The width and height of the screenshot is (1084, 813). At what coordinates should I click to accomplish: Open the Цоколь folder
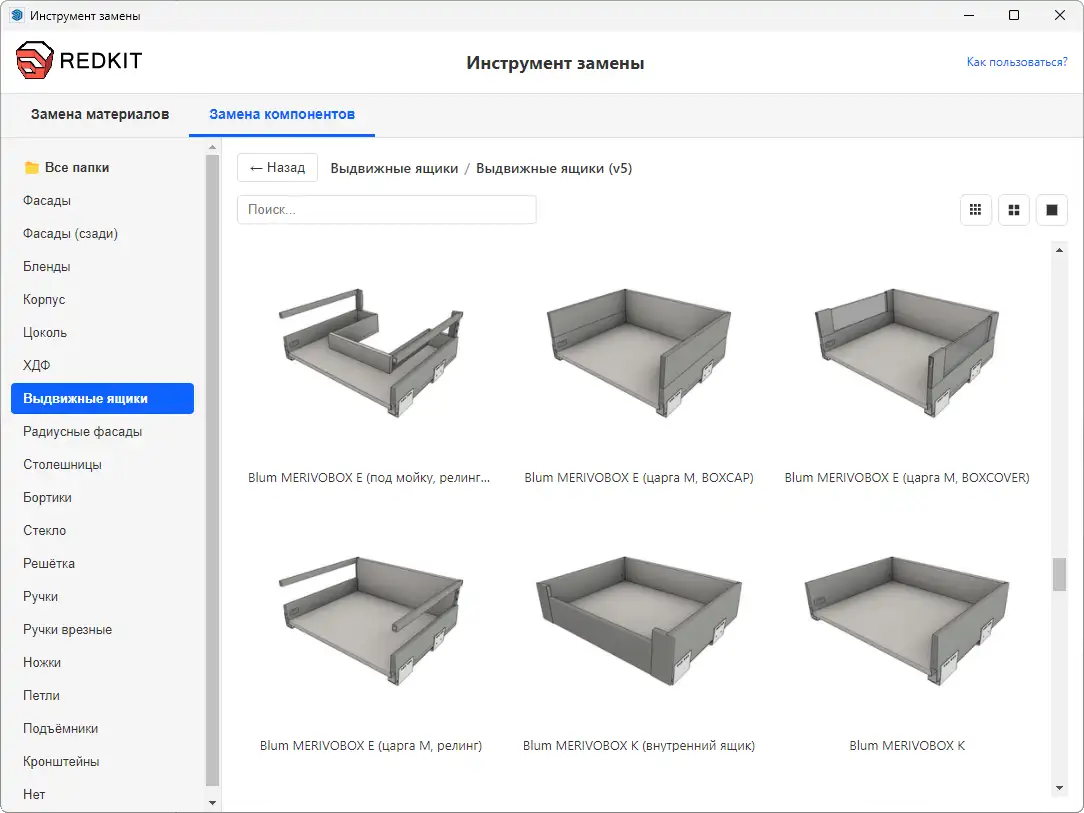(102, 333)
